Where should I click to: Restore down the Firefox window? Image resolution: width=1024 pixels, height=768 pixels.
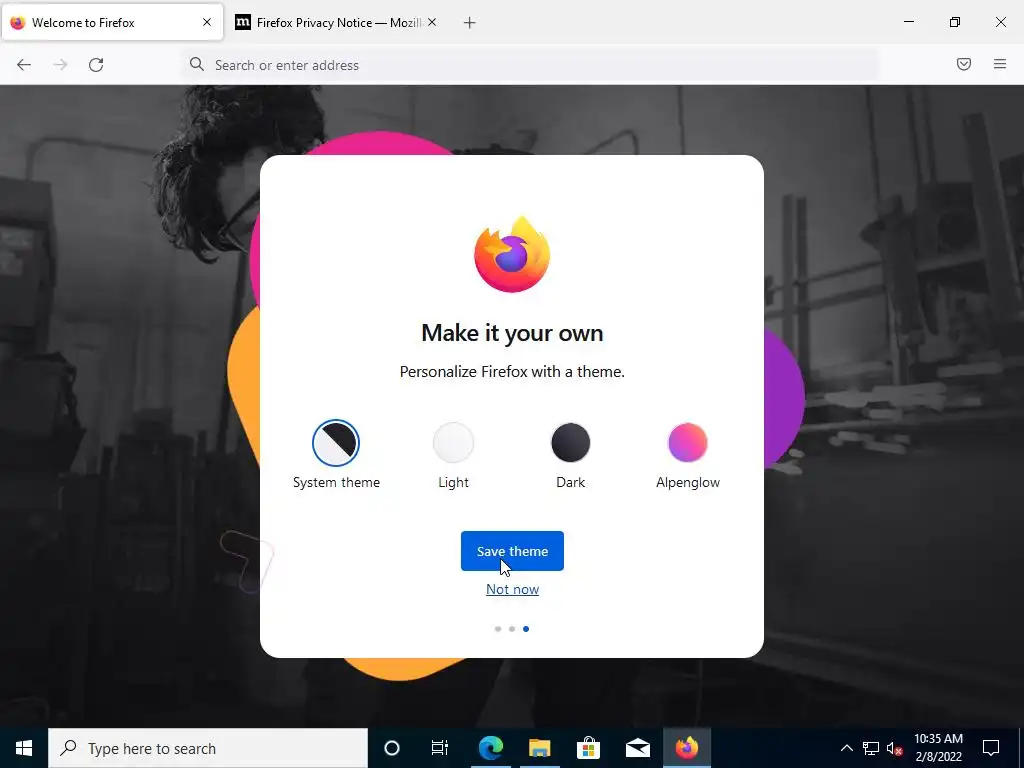tap(955, 22)
